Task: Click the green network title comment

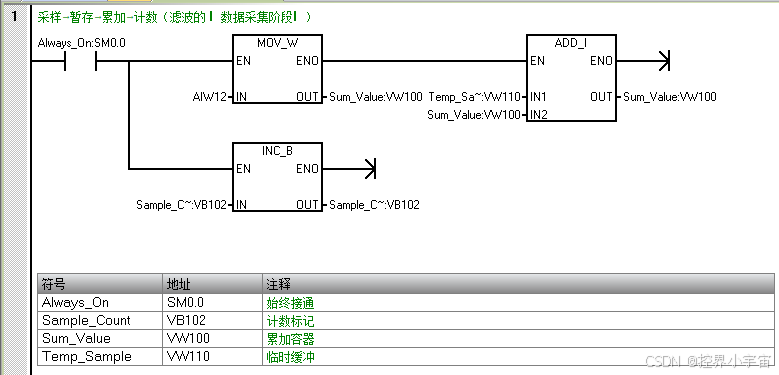Action: [174, 17]
